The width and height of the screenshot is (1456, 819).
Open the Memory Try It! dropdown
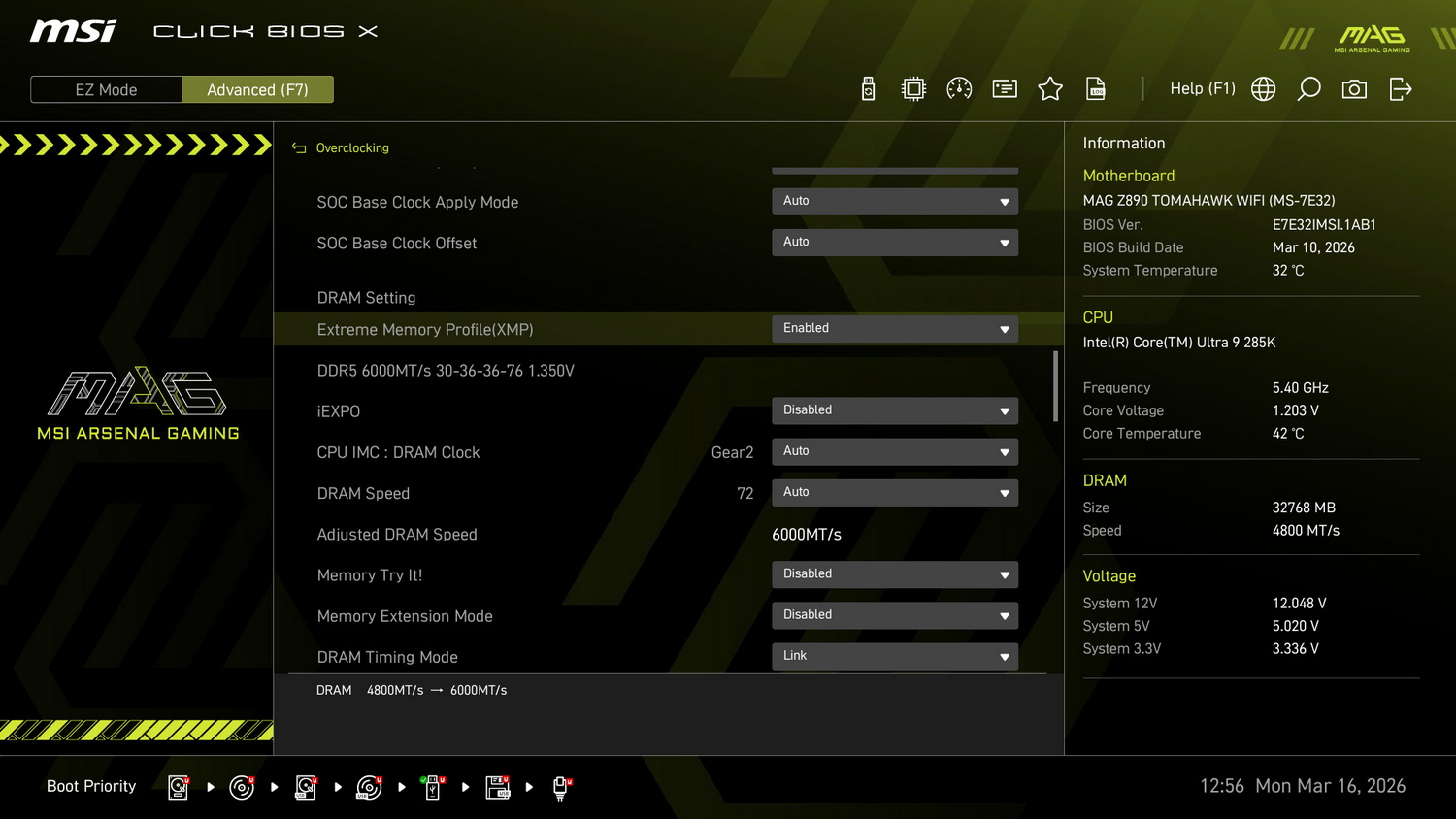[895, 574]
